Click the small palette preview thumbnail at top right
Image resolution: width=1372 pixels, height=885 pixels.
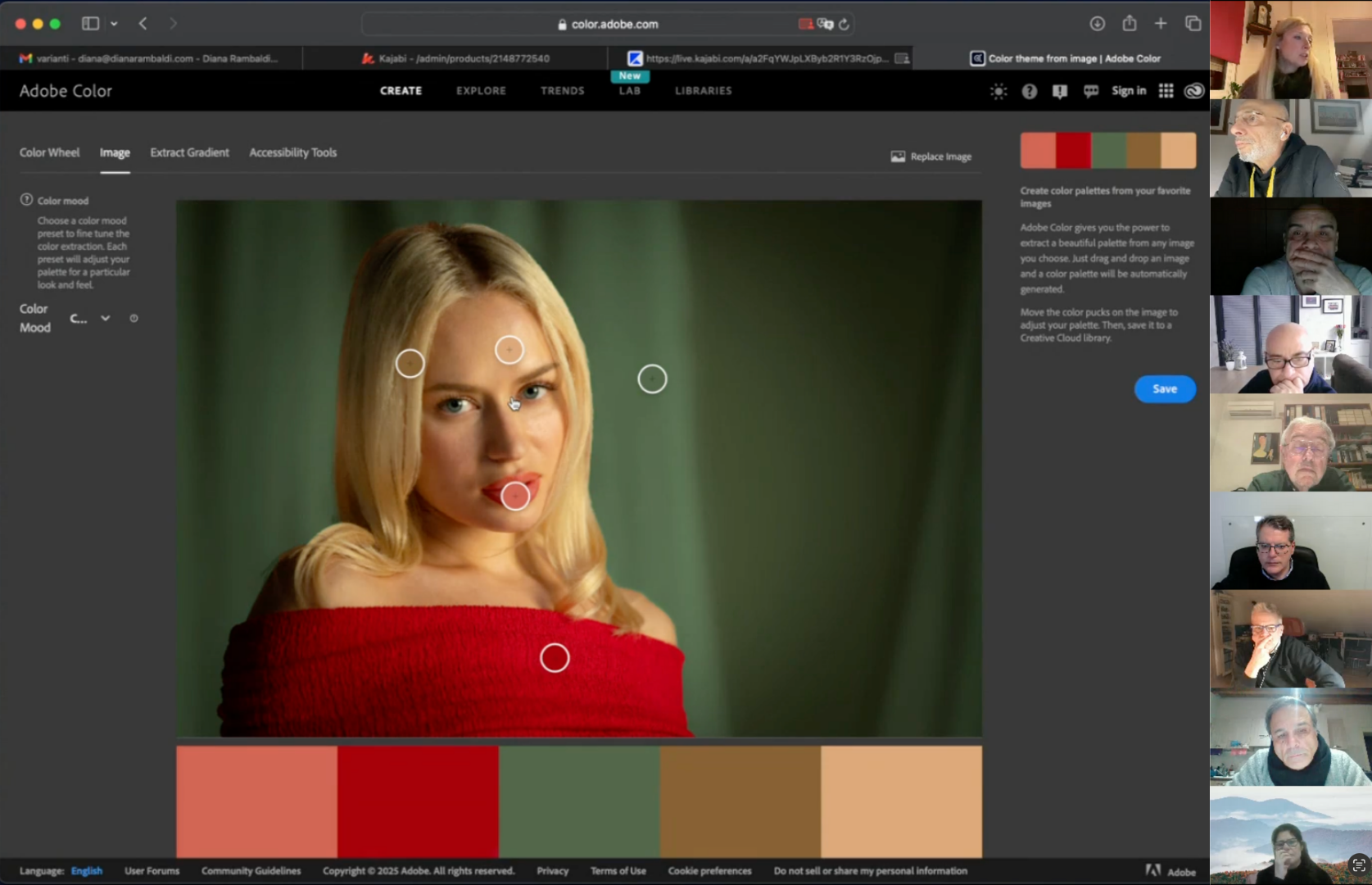point(1107,151)
